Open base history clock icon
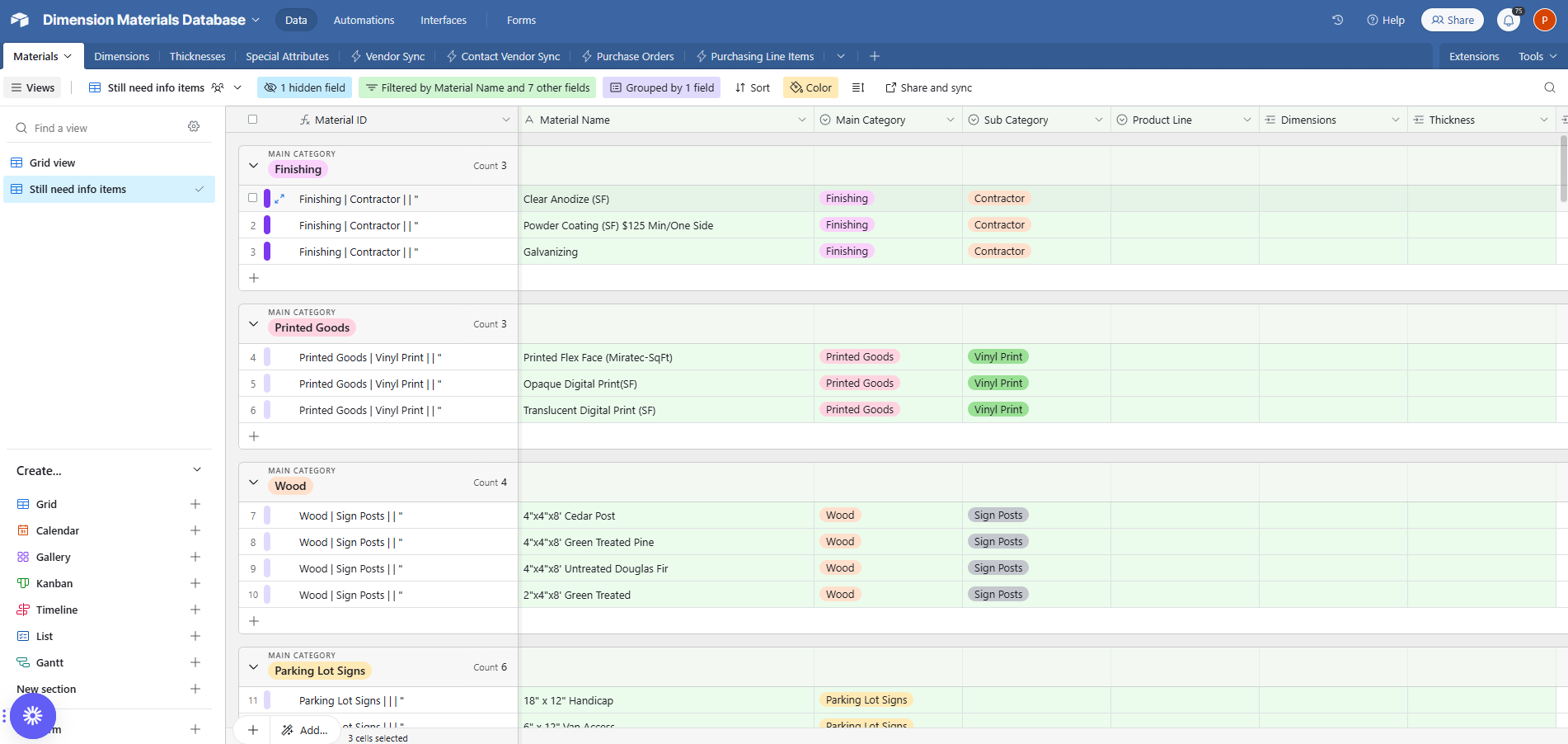The image size is (1568, 744). click(1337, 20)
